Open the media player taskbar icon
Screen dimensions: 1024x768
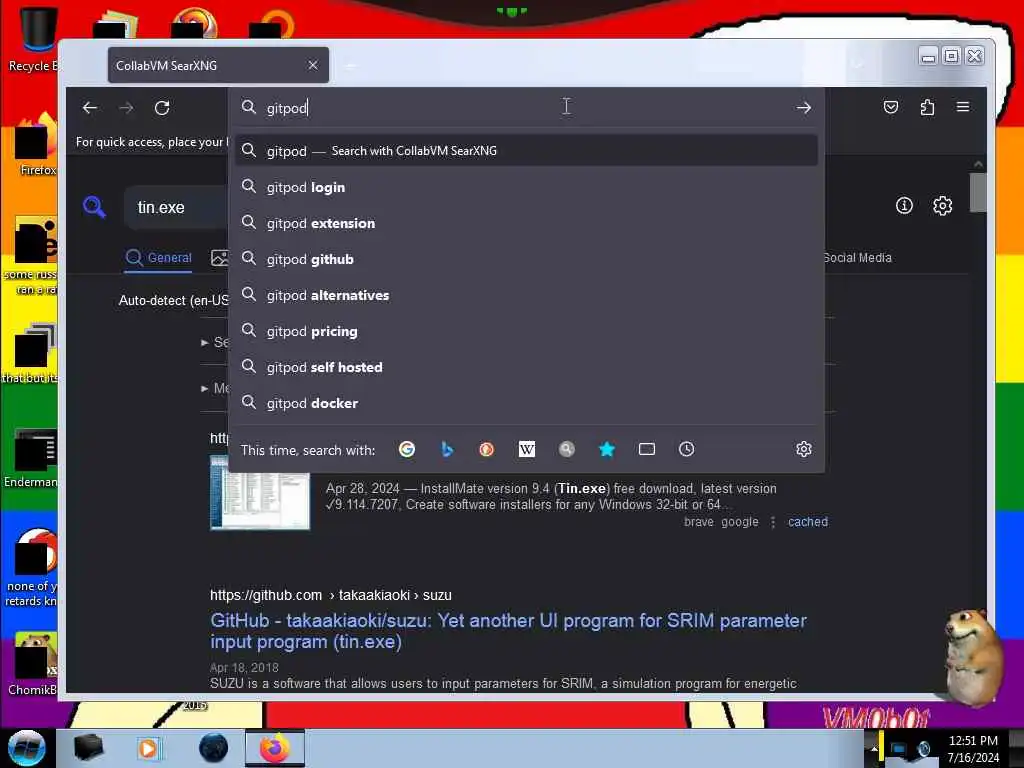pos(148,748)
